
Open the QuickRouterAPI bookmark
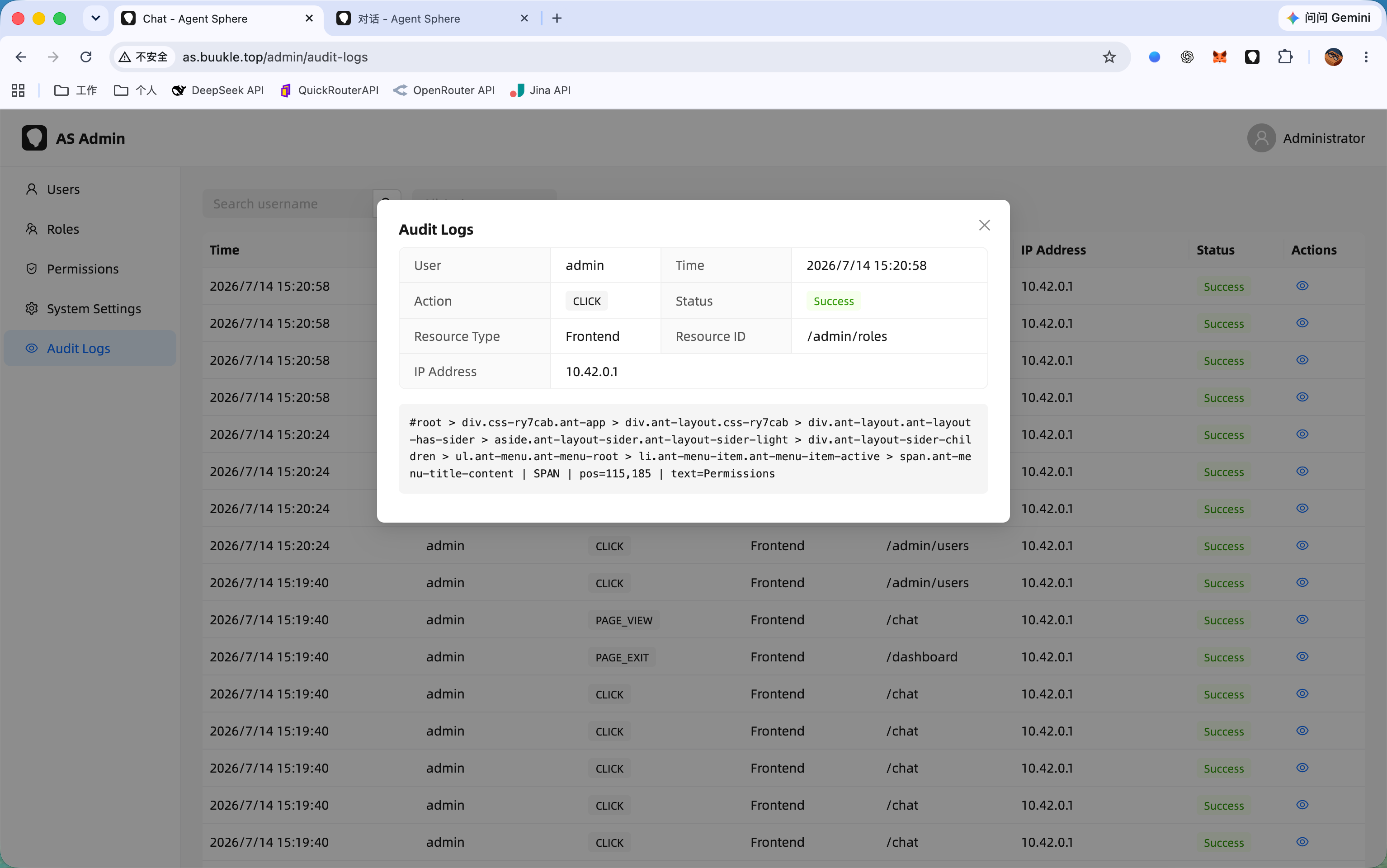click(x=329, y=90)
